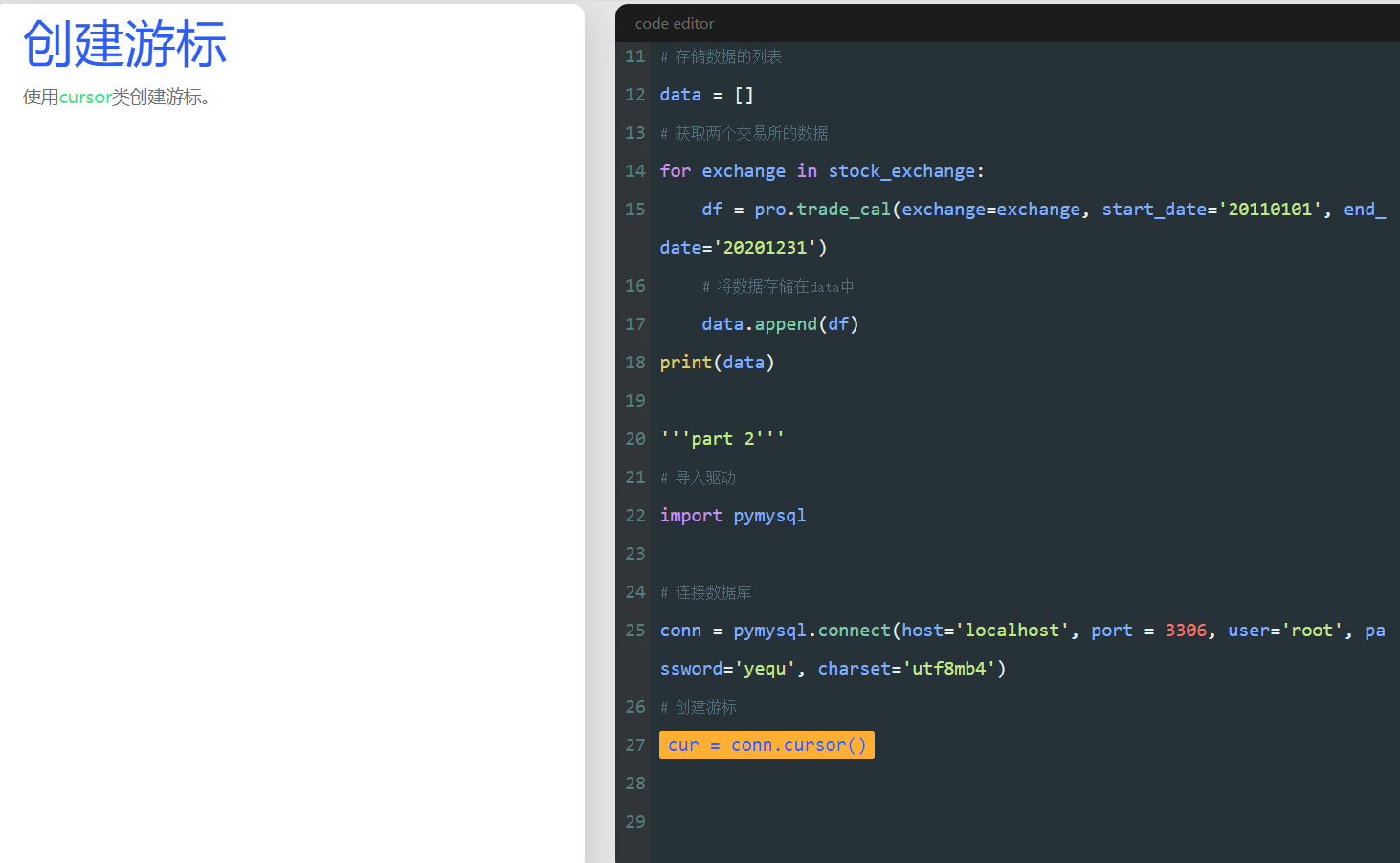
Task: Click the instruction text 类创建游标。
Action: tap(161, 97)
